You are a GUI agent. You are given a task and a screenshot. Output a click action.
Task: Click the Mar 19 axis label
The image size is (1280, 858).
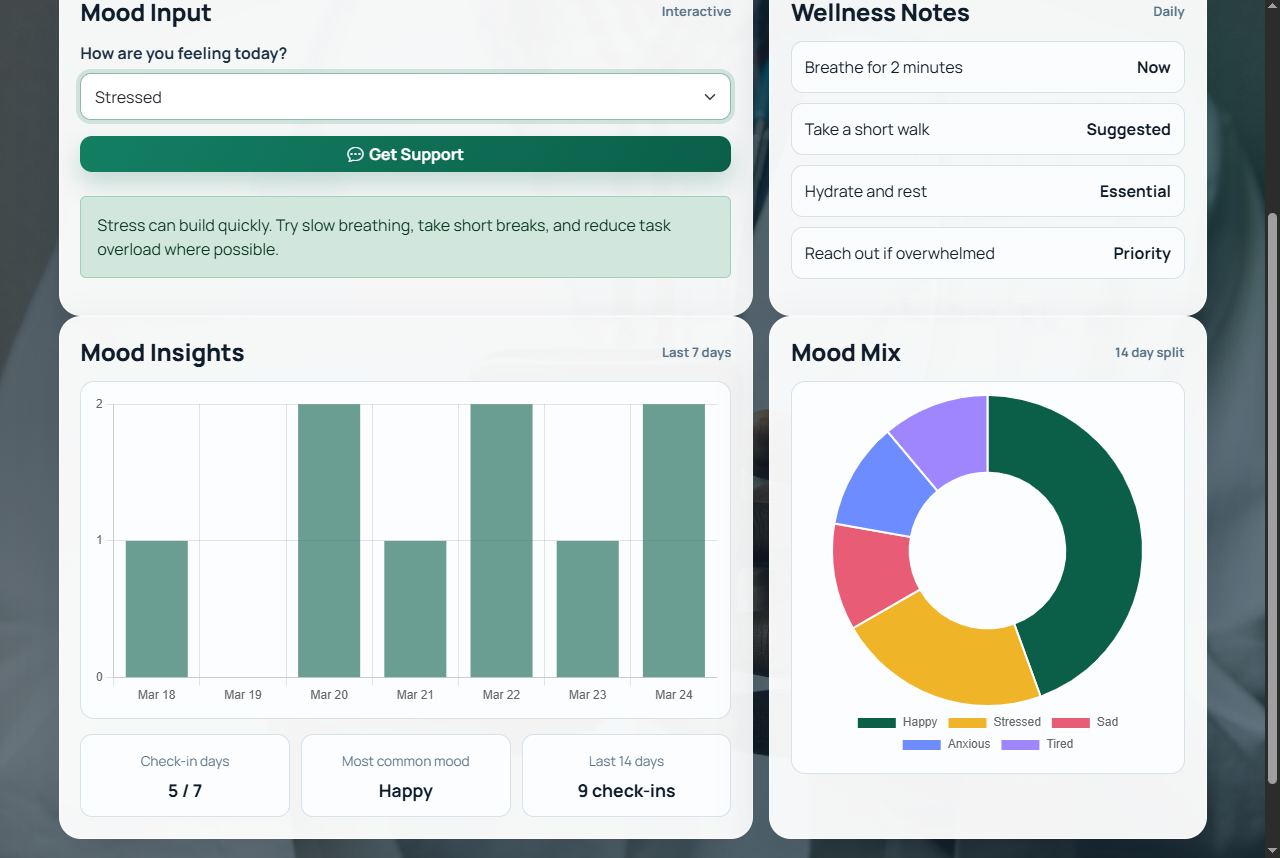(243, 694)
